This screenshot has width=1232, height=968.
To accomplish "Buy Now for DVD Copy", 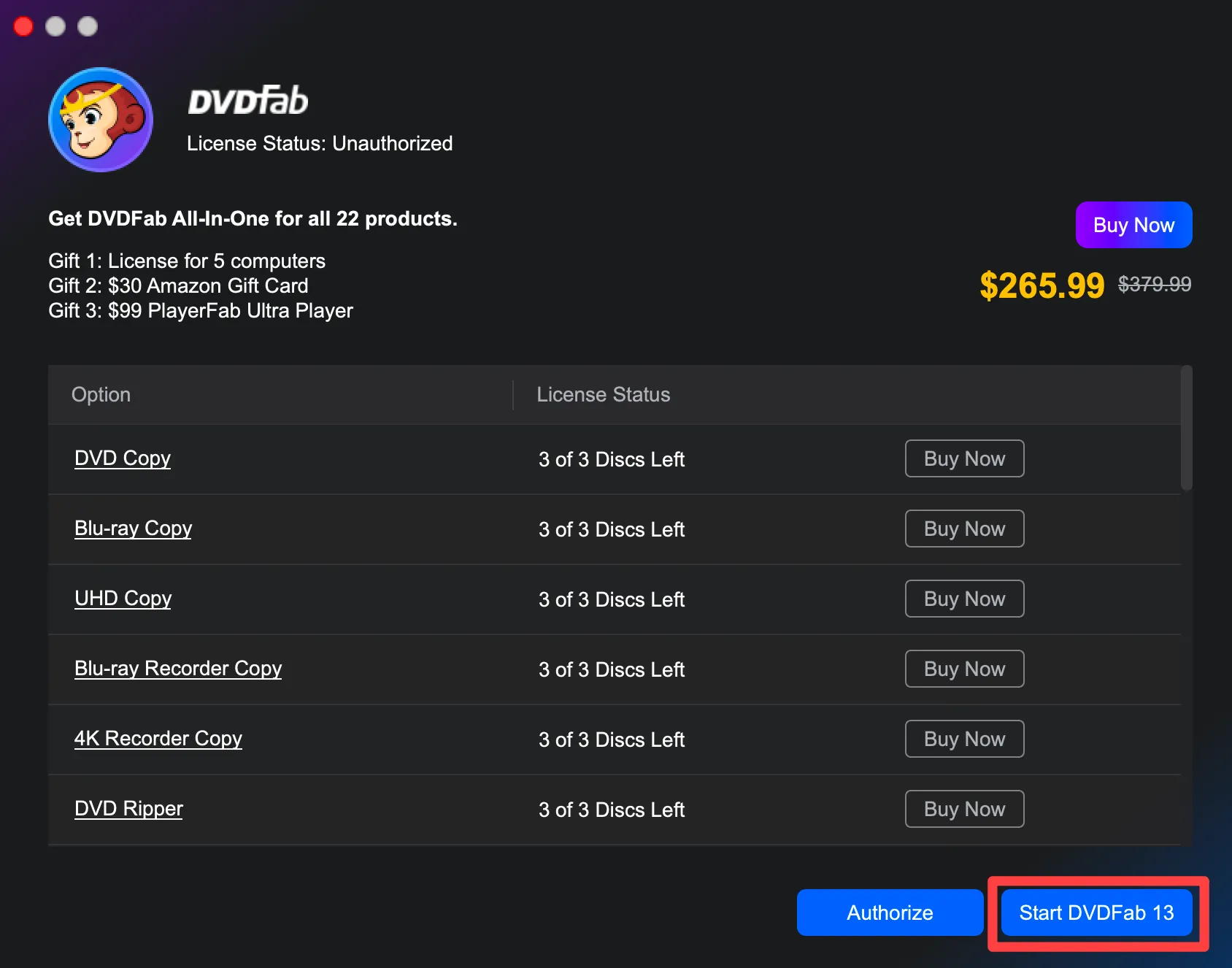I will click(x=964, y=458).
